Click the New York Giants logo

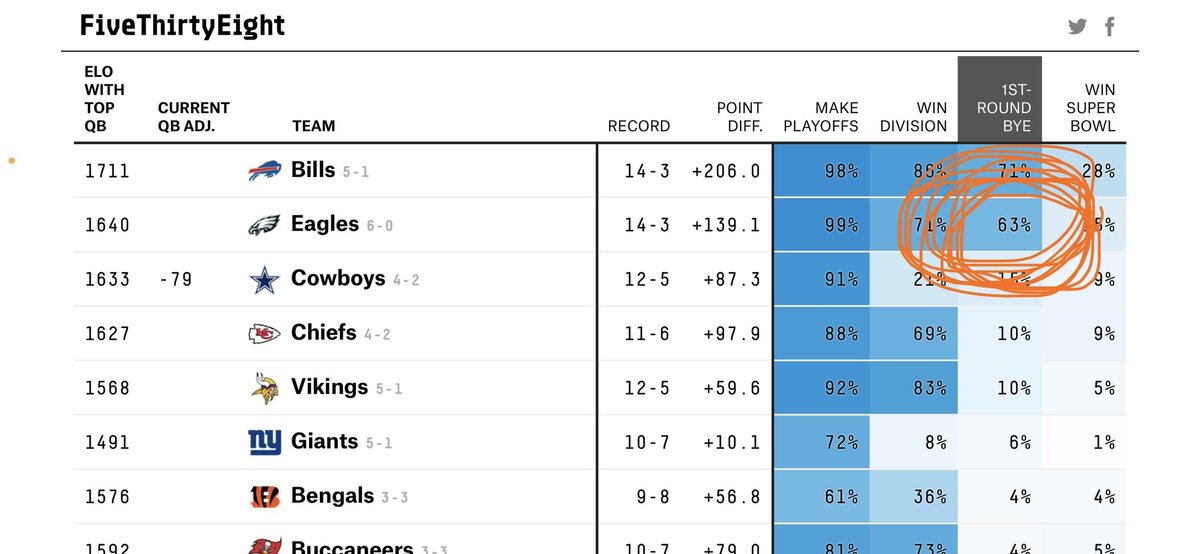point(265,441)
